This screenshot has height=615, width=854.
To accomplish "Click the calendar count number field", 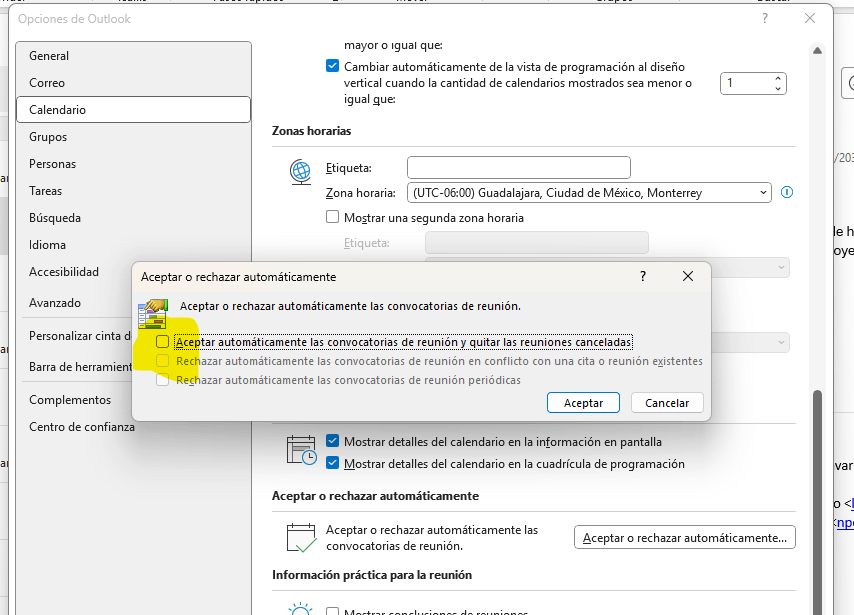I will coord(746,83).
